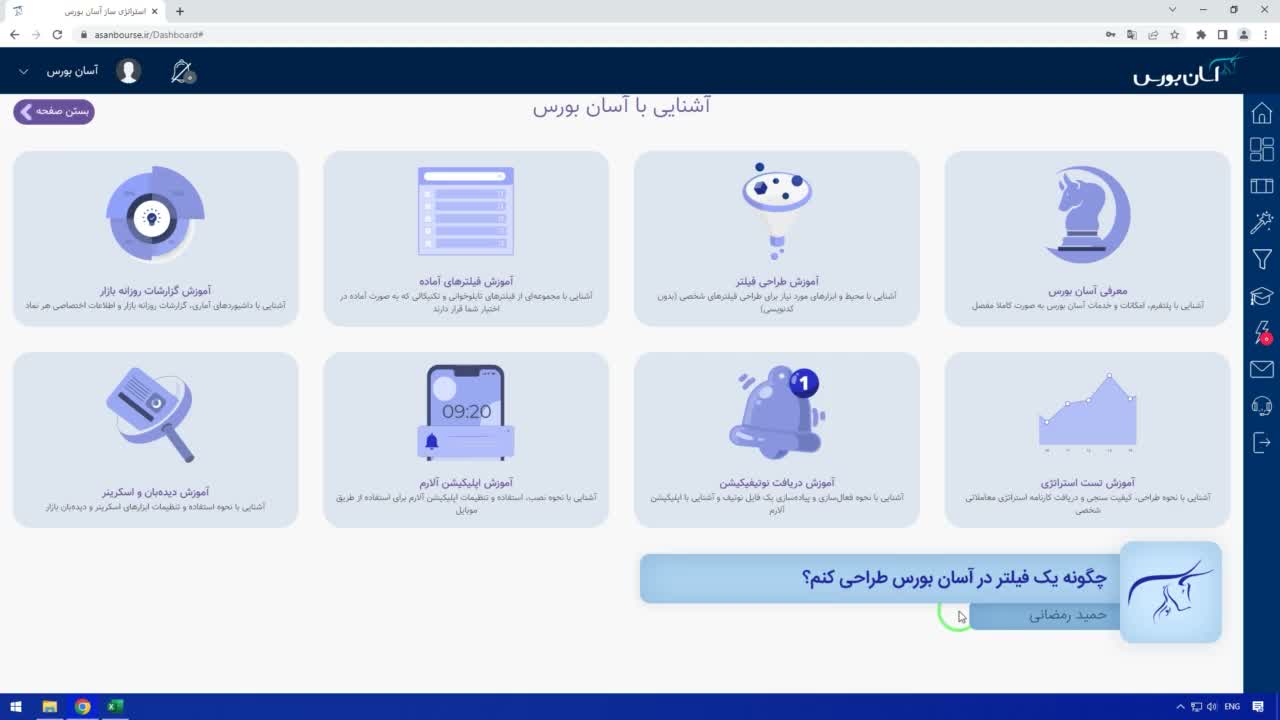Open the graduation cap tutorials icon

(1261, 297)
